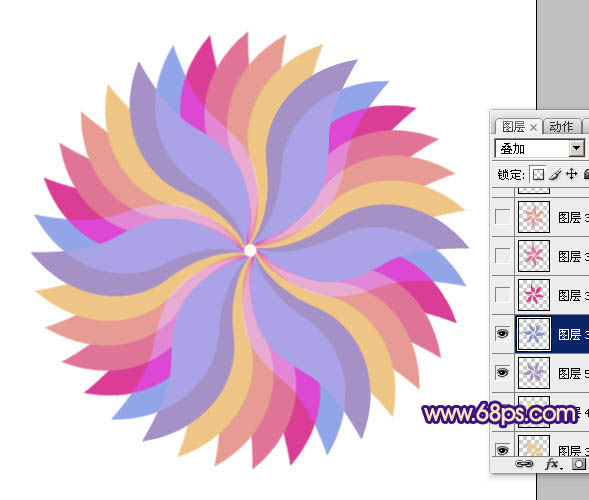Click the add layer mask icon
This screenshot has width=589, height=500.
579,464
